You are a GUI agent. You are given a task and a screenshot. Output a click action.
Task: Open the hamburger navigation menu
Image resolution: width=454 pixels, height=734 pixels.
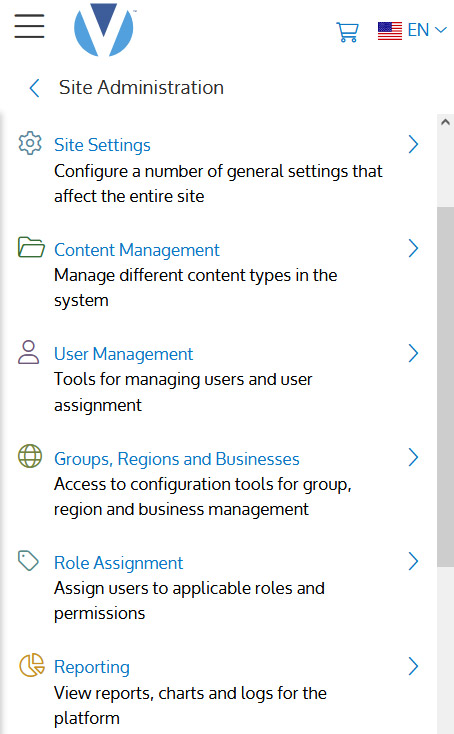point(29,26)
